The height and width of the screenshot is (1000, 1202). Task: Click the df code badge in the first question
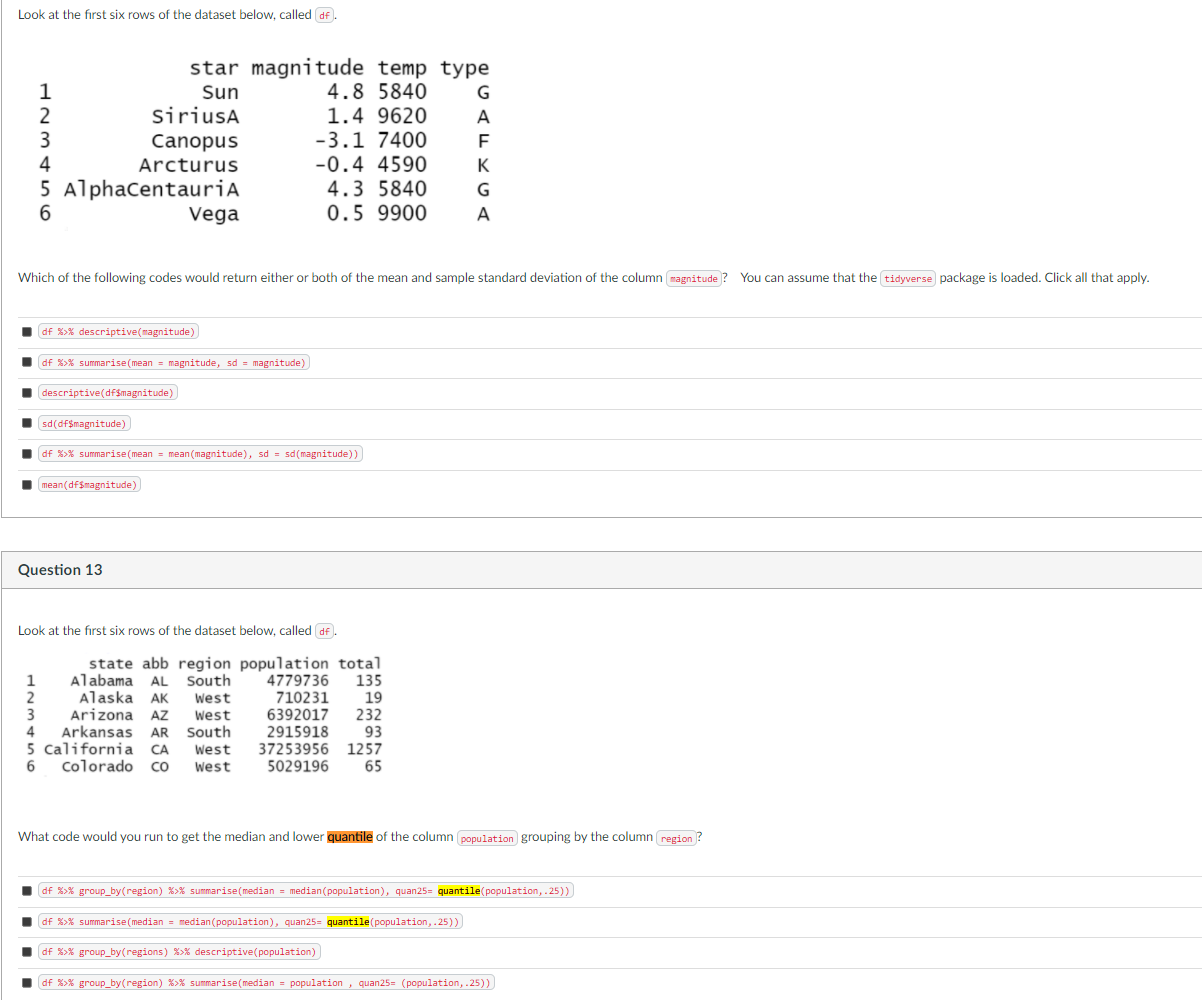(x=324, y=14)
